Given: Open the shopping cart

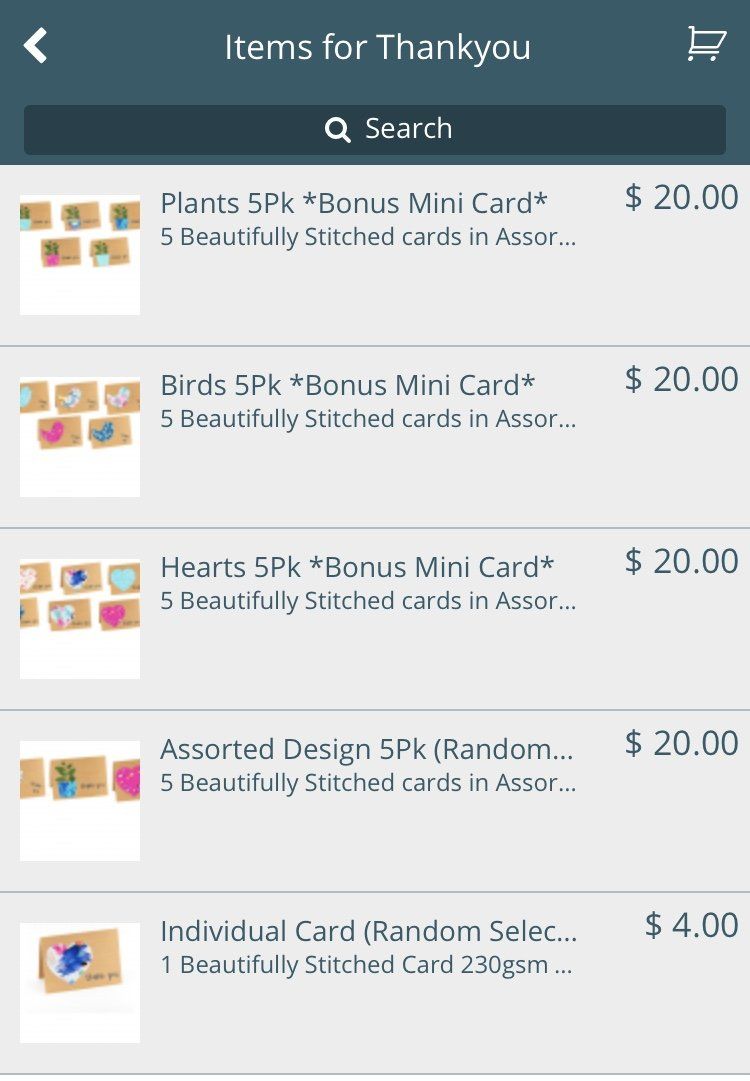Looking at the screenshot, I should 706,44.
